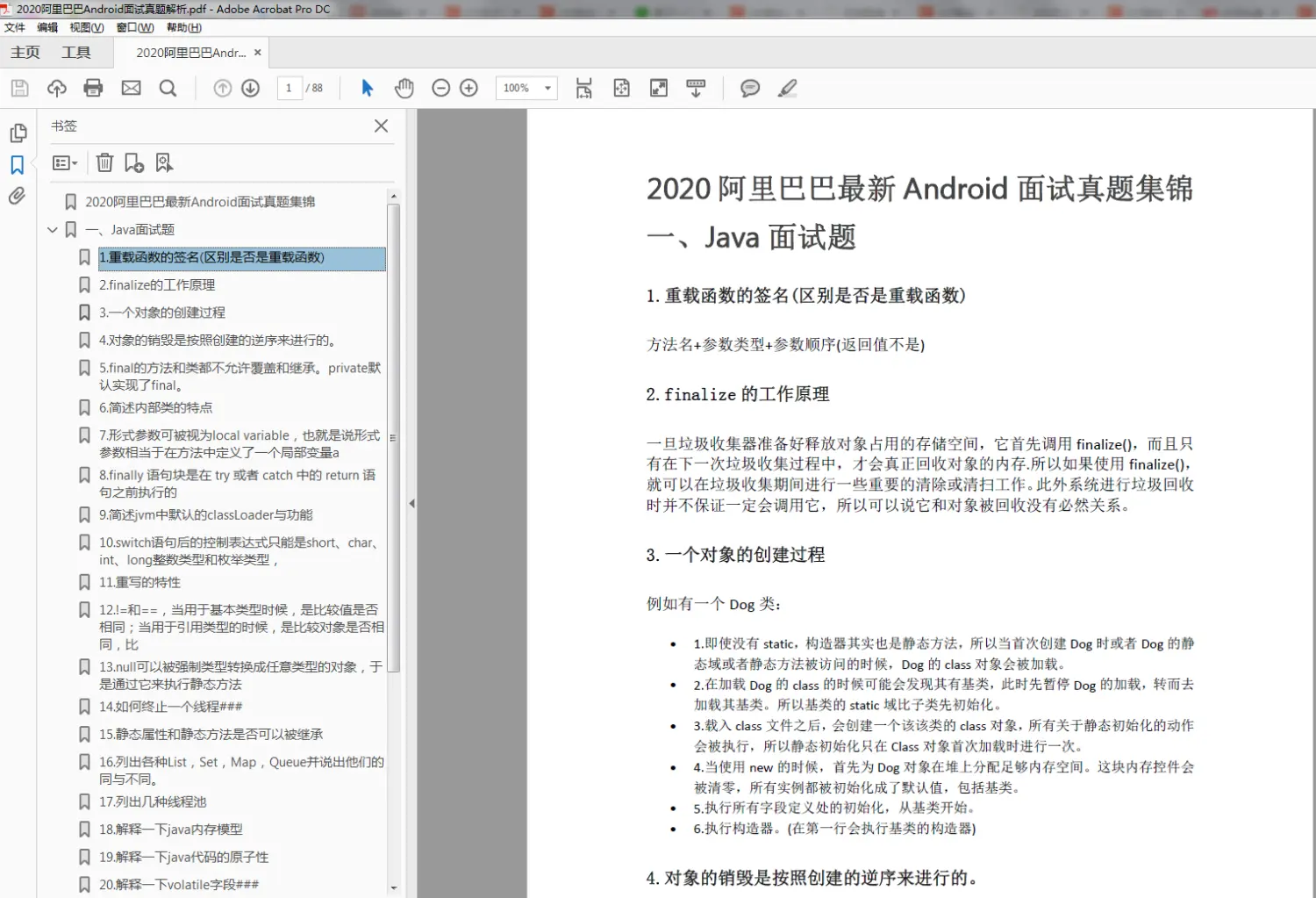Image resolution: width=1316 pixels, height=898 pixels.
Task: Select the 2020阿里巴巴Andr... document tab
Action: coord(190,53)
